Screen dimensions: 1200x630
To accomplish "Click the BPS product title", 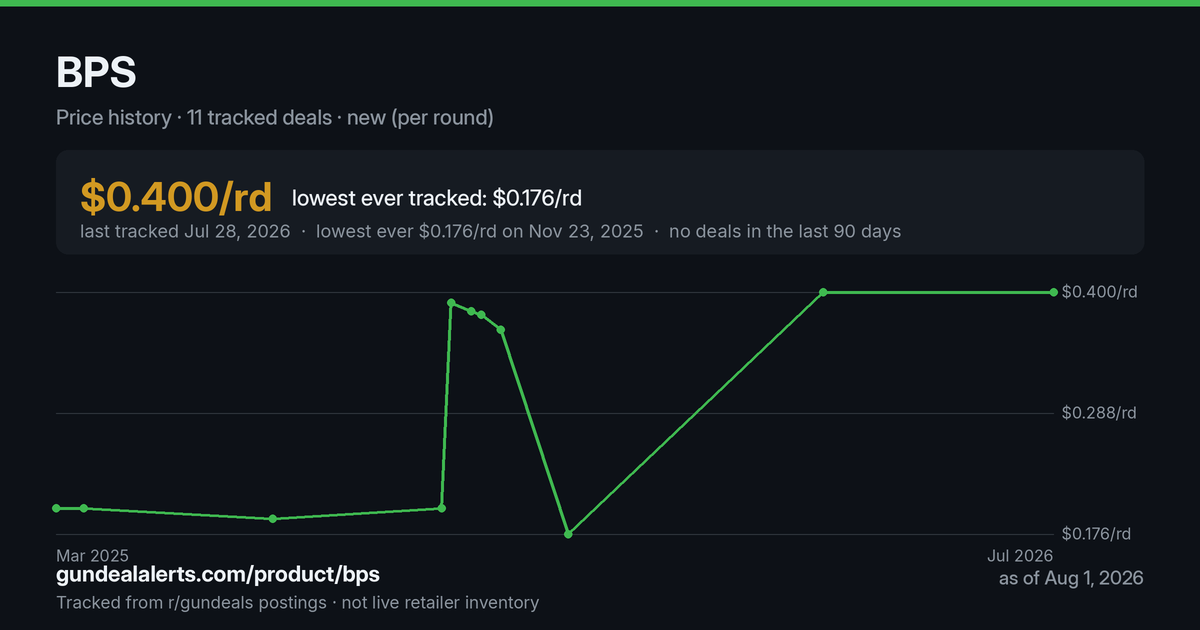I will pos(96,73).
